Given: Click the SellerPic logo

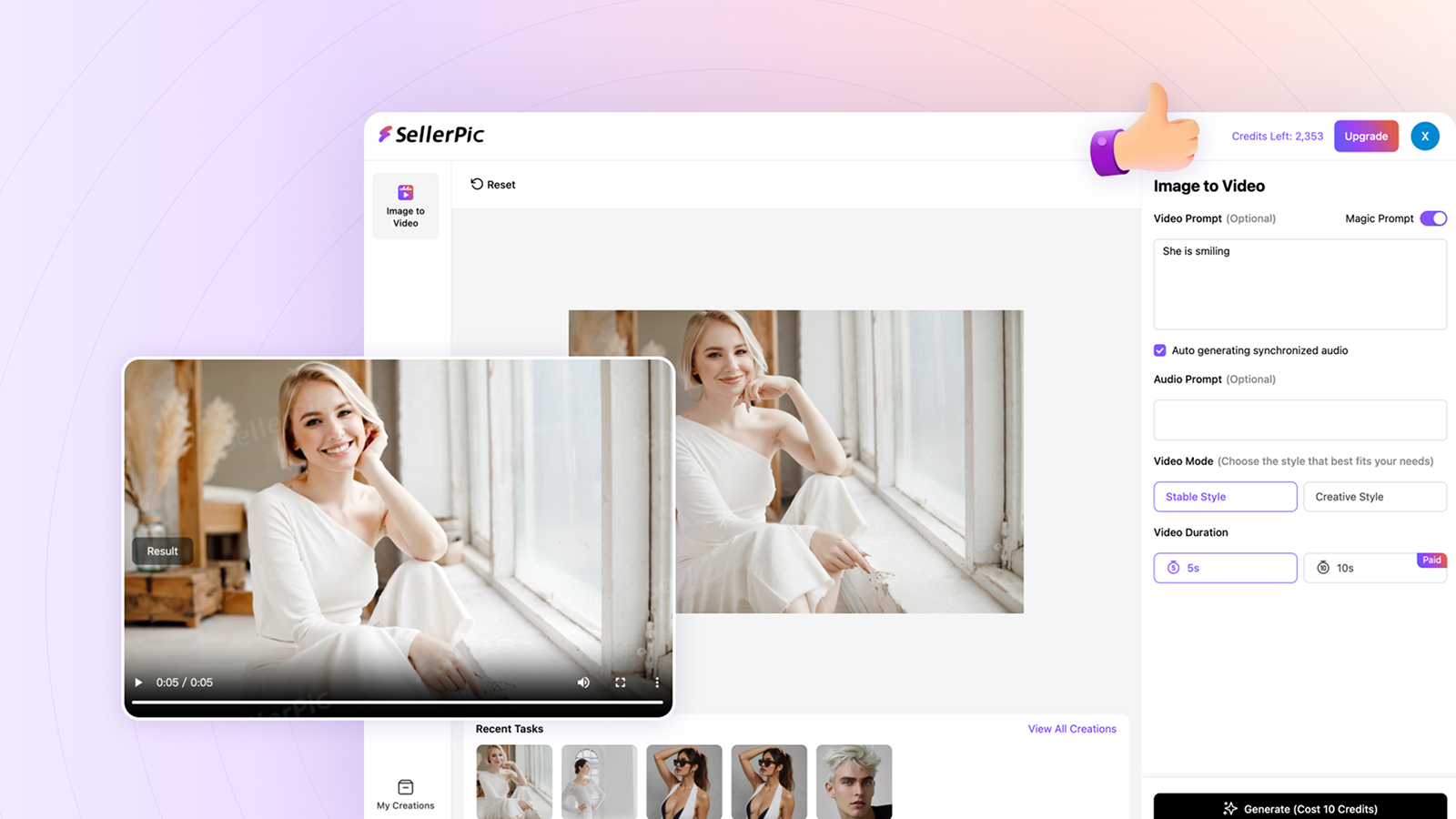Looking at the screenshot, I should (x=430, y=135).
